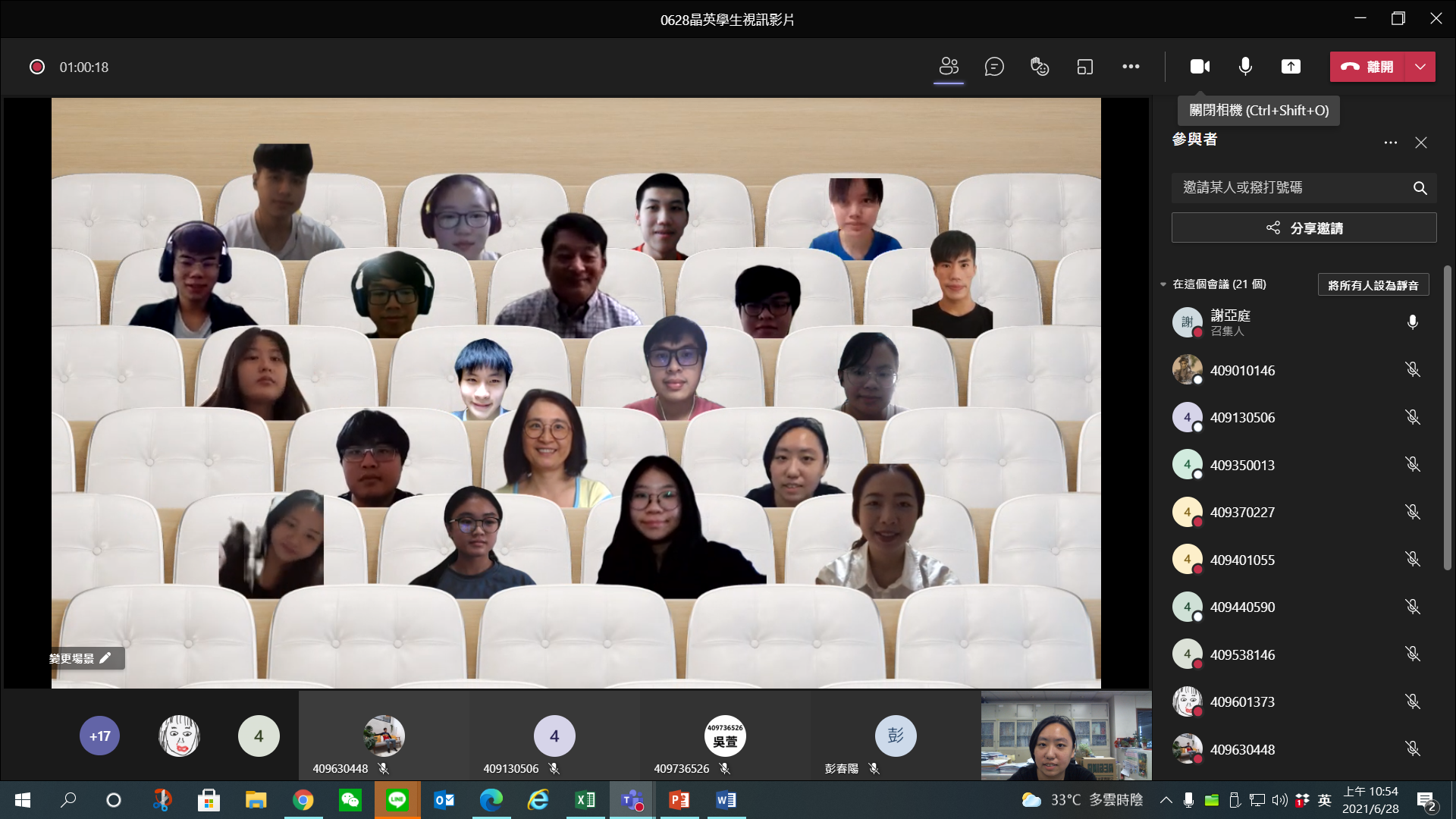Switch to Word in taskbar
Viewport: 1456px width, 819px height.
726,800
